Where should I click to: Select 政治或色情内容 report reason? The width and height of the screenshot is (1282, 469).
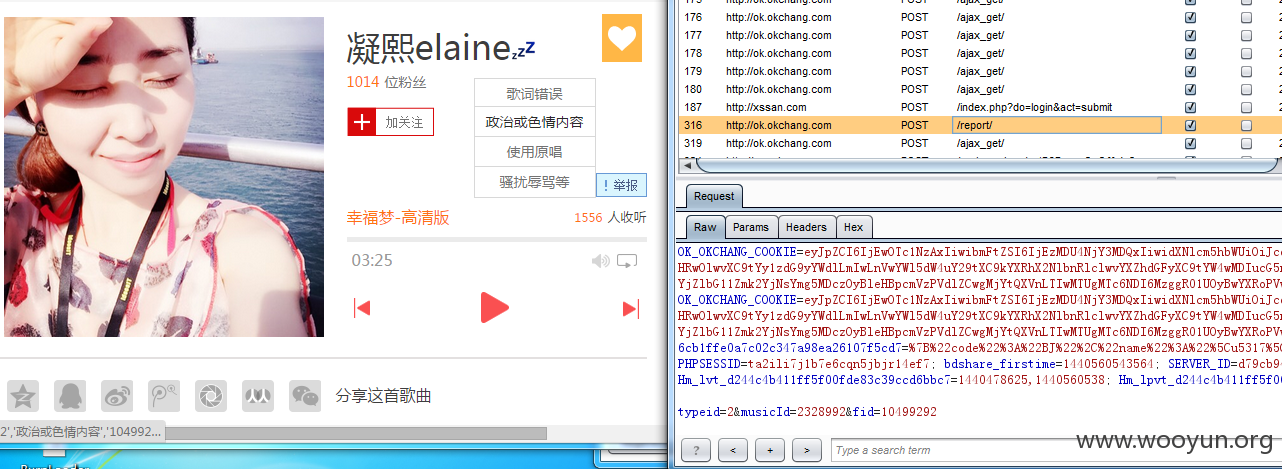click(535, 122)
